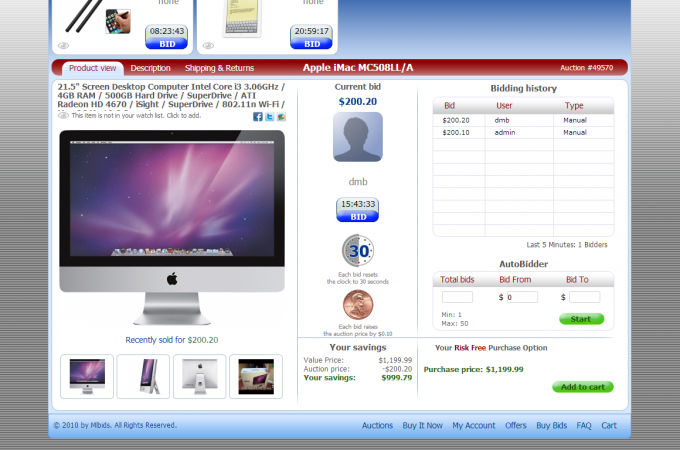Click the third social share icon
This screenshot has width=680, height=450.
click(281, 117)
